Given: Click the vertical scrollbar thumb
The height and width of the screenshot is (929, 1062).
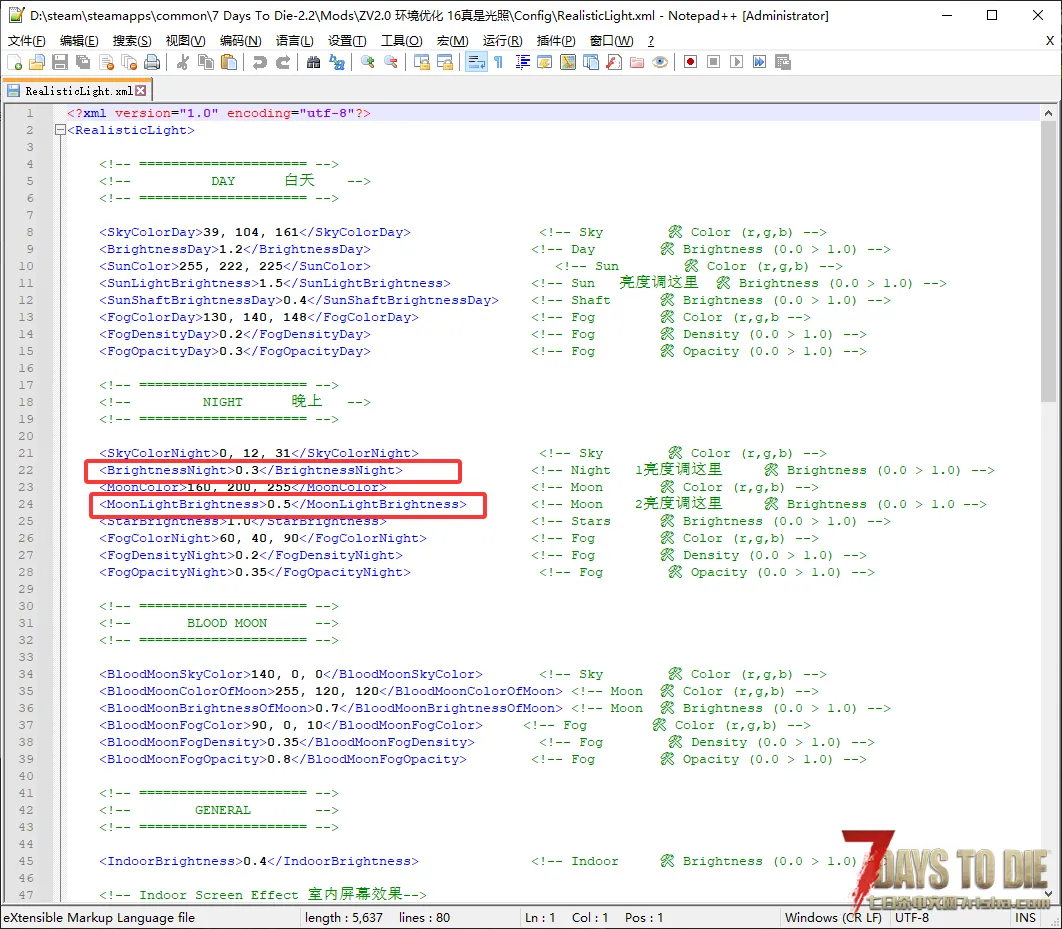Looking at the screenshot, I should [1048, 260].
